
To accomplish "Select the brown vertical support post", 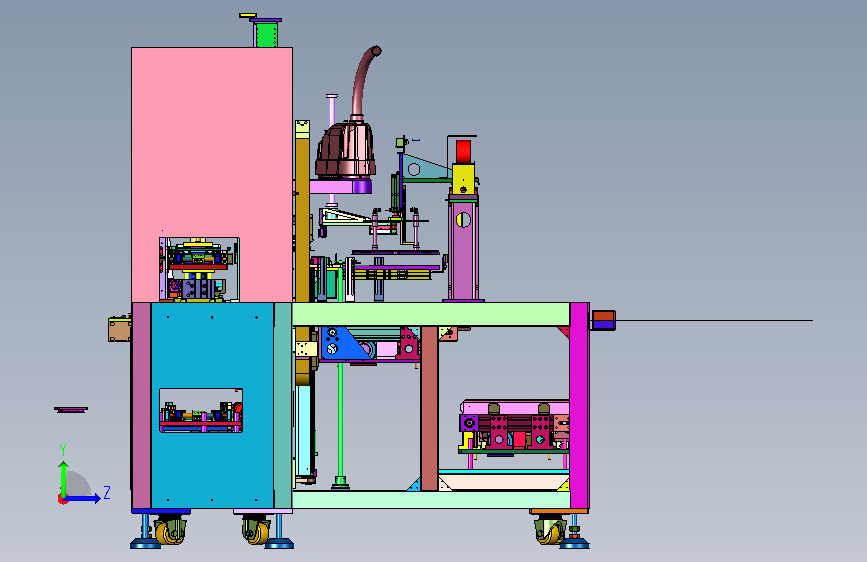I will pyautogui.click(x=429, y=408).
